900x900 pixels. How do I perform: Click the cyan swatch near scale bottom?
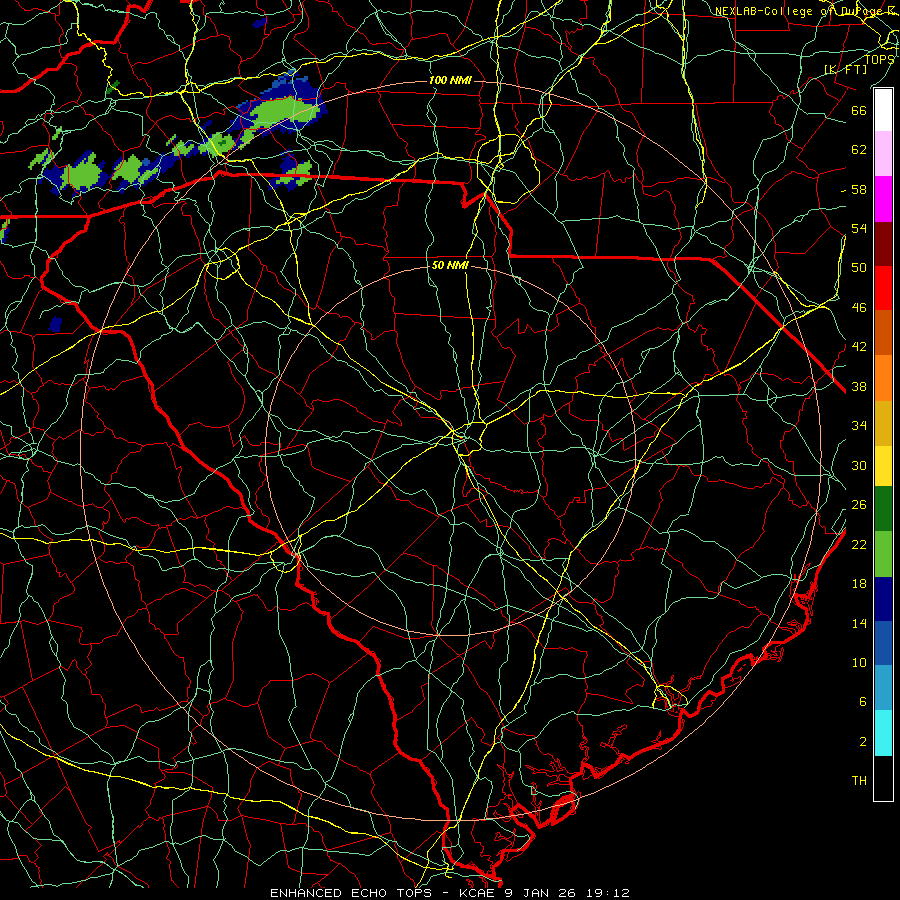883,733
